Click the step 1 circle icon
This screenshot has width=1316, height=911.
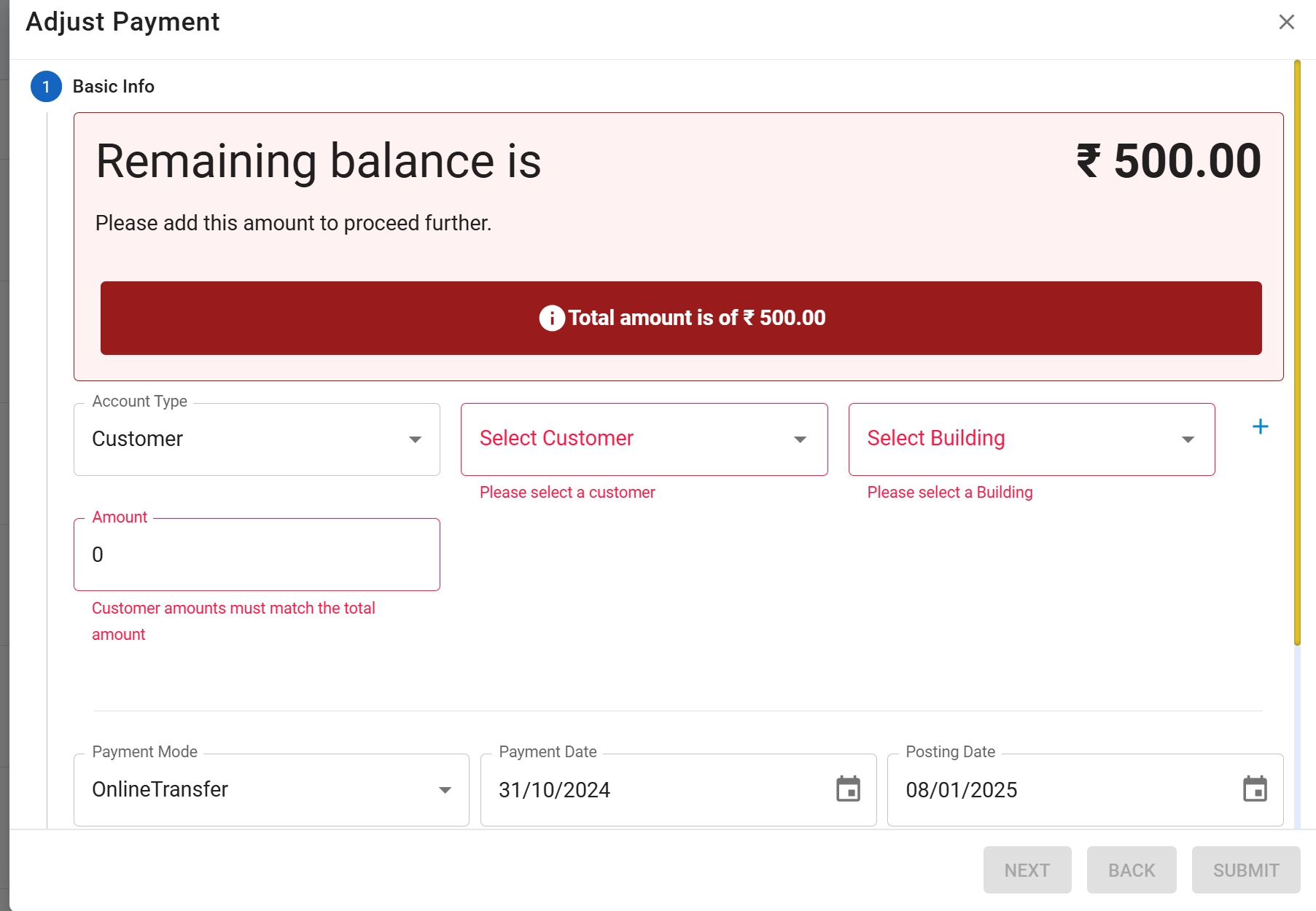click(x=46, y=87)
